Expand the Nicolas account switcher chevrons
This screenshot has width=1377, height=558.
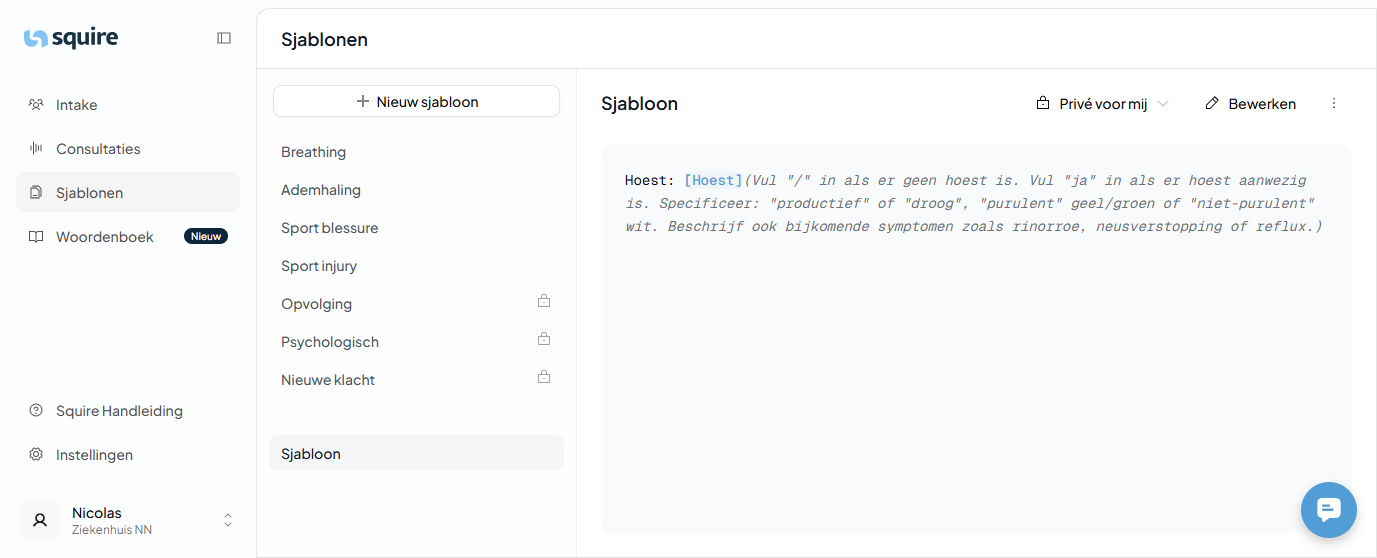pyautogui.click(x=228, y=520)
